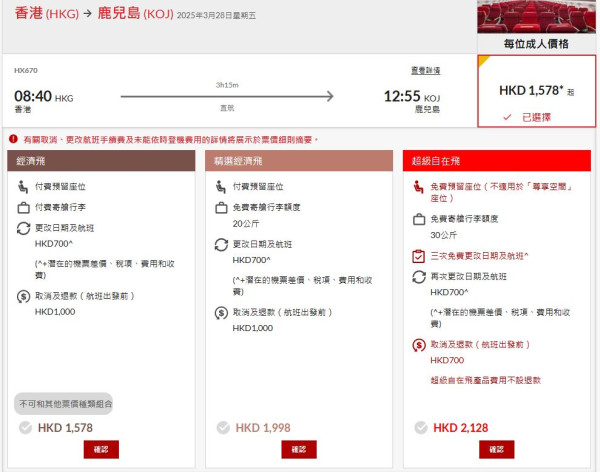Open the 經濟飛 fare header
This screenshot has width=600, height=472.
click(101, 161)
